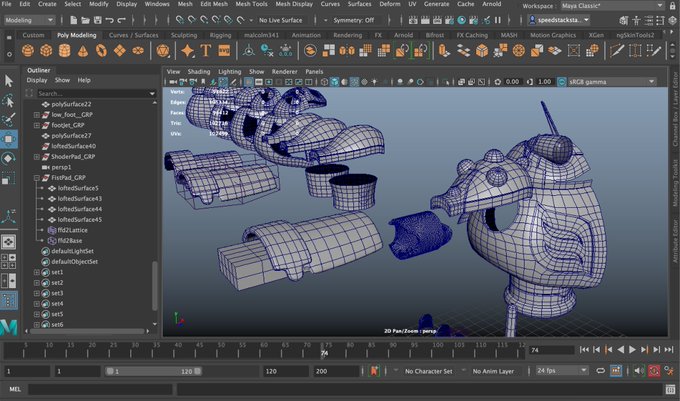Toggle the Auto Keyframe button

coord(654,371)
